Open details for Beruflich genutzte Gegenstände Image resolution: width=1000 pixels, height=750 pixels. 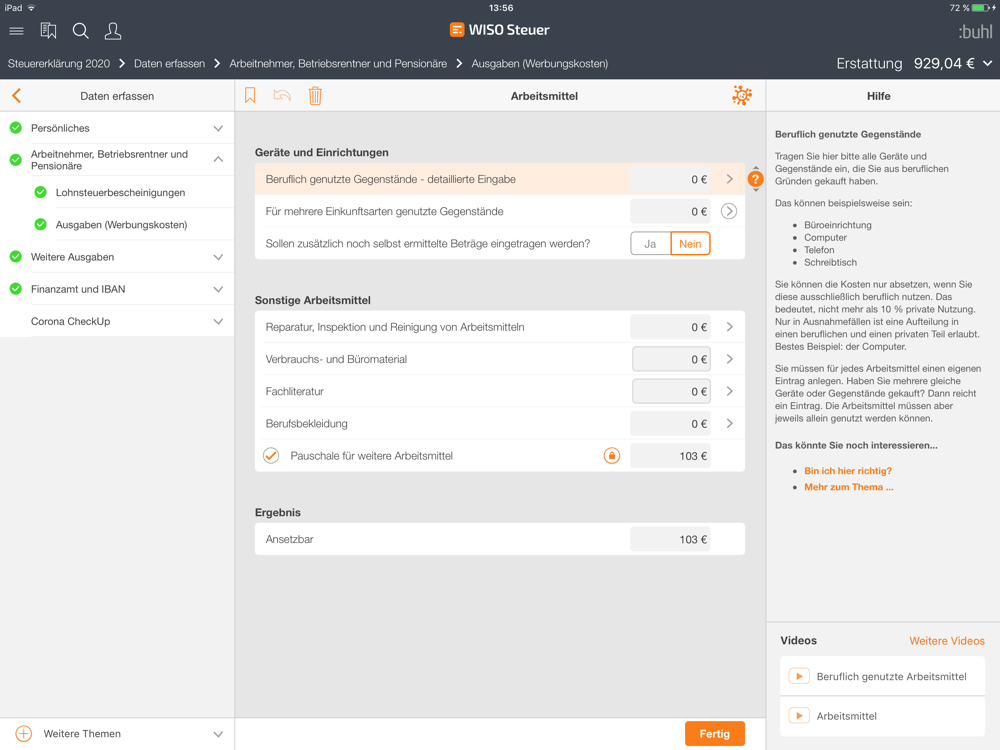pyautogui.click(x=730, y=179)
